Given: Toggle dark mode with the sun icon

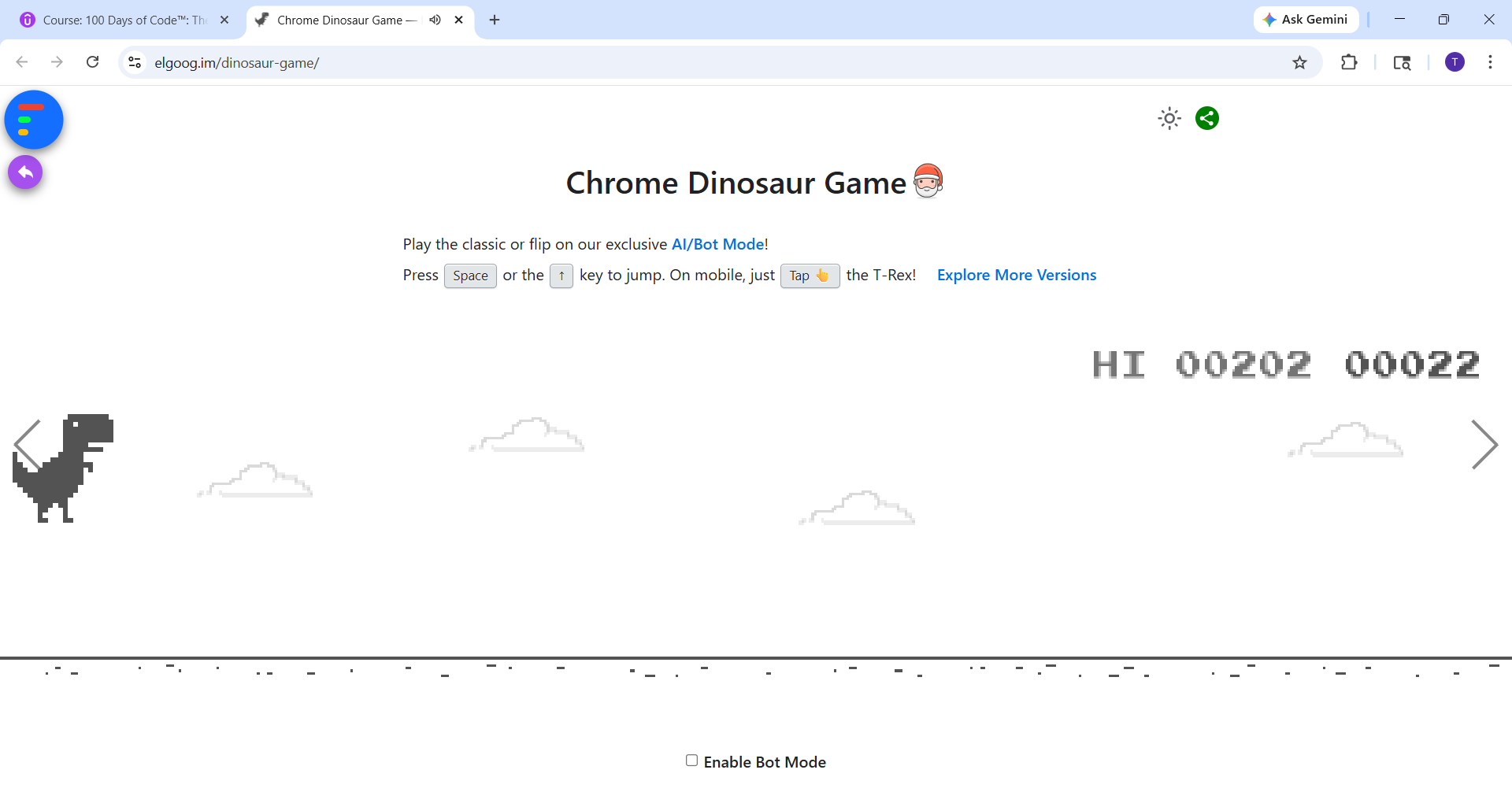Looking at the screenshot, I should pos(1169,118).
